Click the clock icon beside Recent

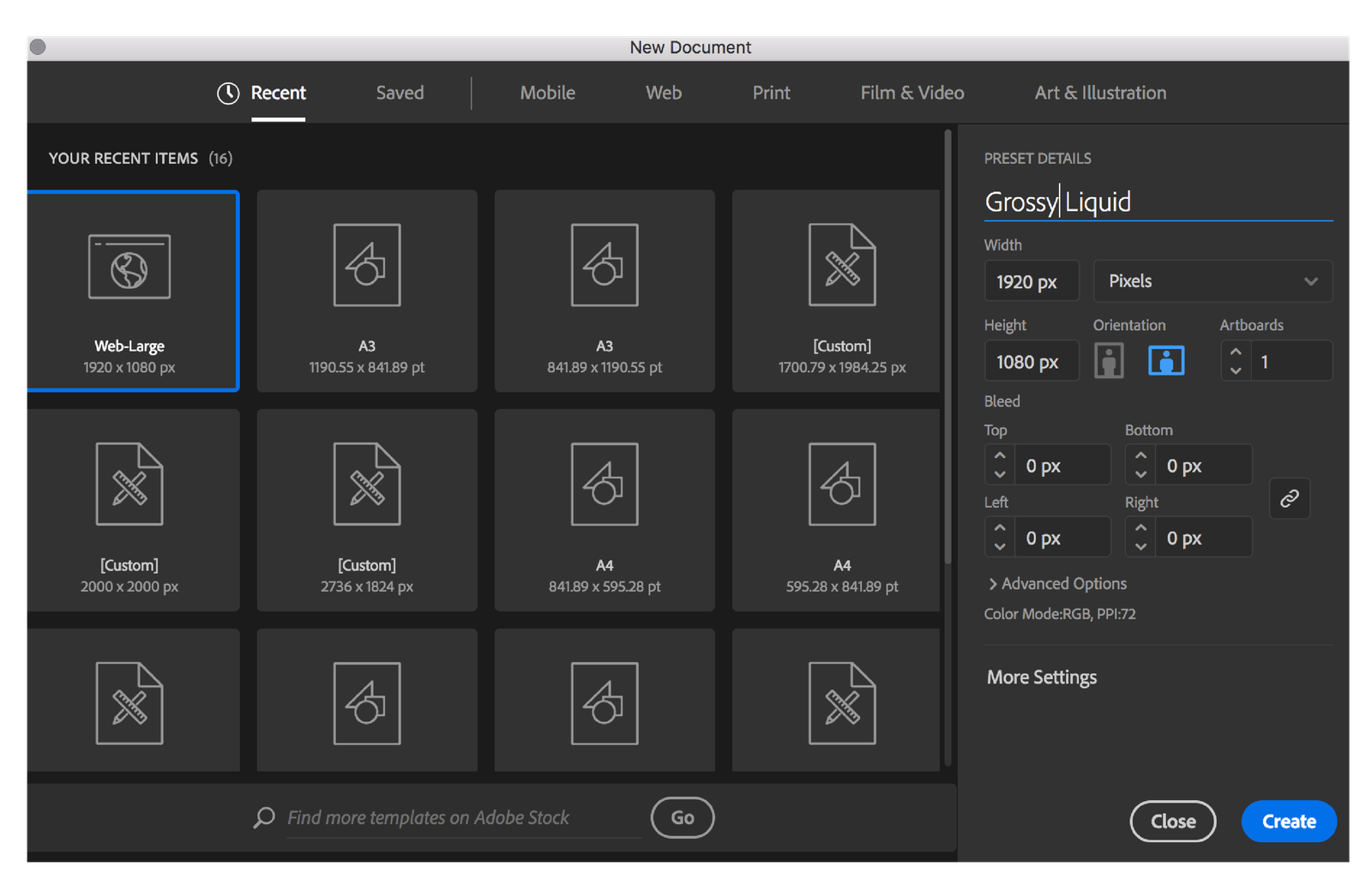point(228,93)
